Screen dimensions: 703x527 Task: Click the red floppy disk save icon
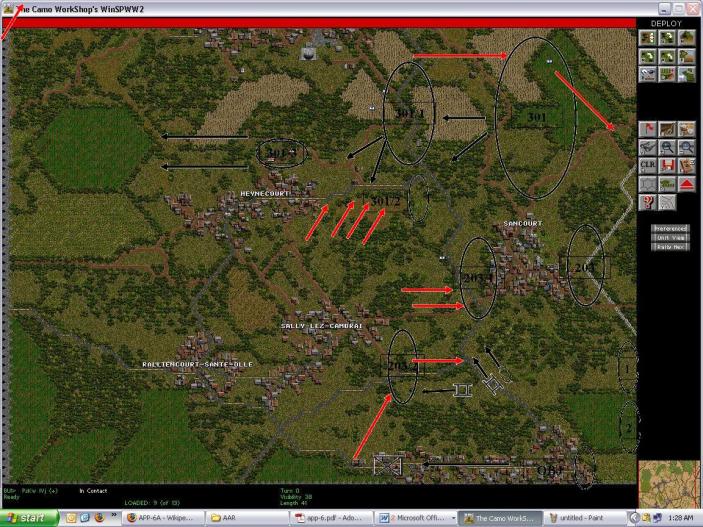pyautogui.click(x=667, y=165)
